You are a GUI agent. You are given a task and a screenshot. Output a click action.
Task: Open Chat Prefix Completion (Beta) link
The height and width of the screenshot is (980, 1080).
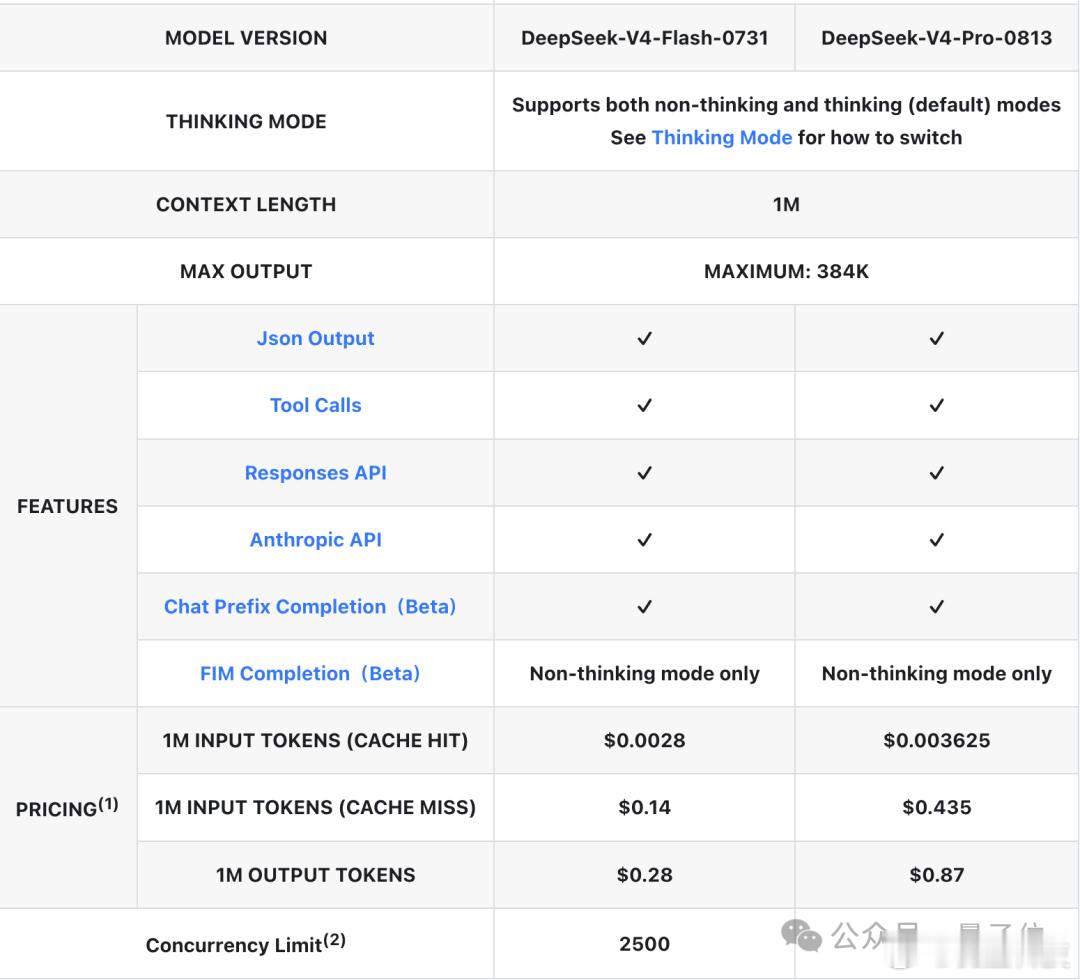(x=310, y=606)
